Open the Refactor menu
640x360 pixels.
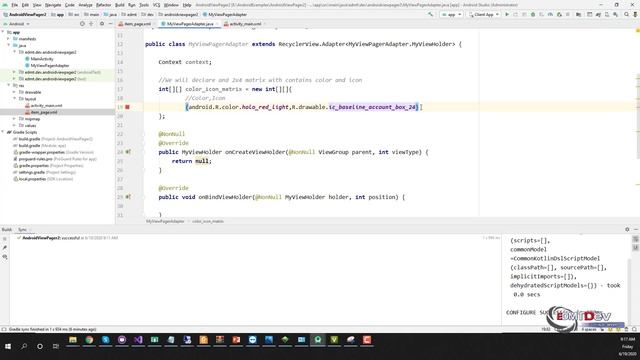[x=103, y=5]
